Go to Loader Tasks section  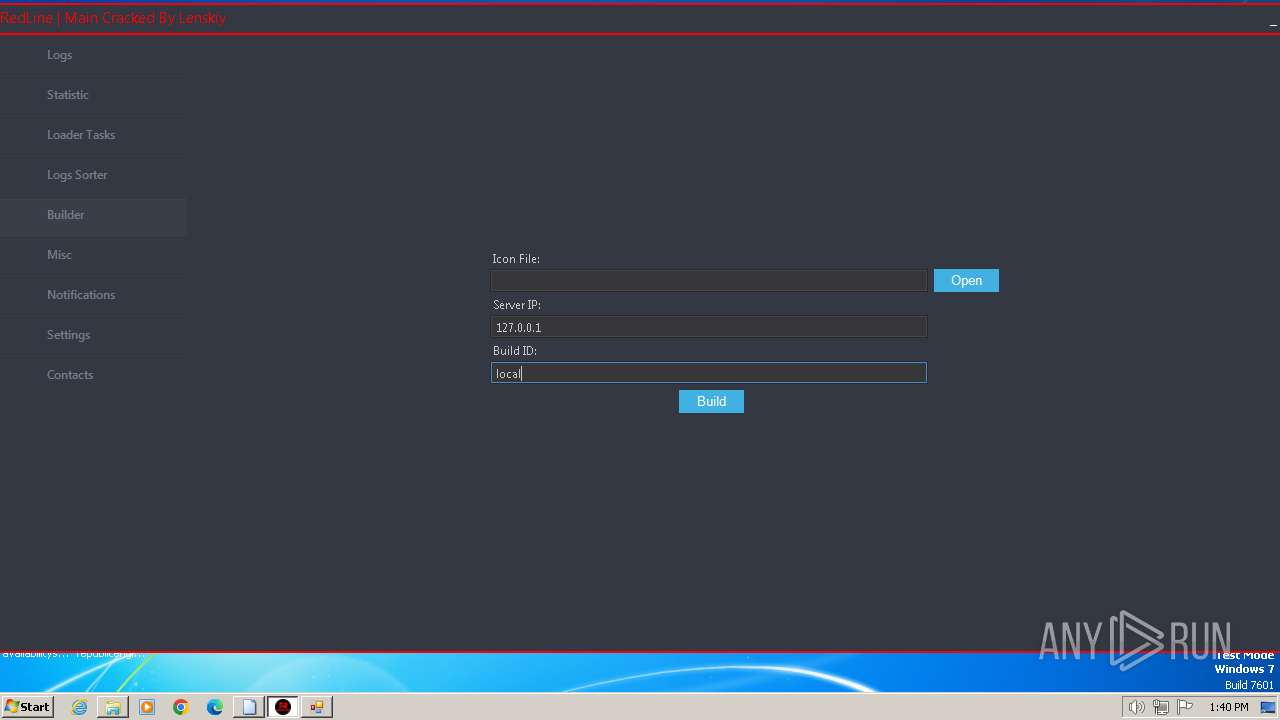93,135
